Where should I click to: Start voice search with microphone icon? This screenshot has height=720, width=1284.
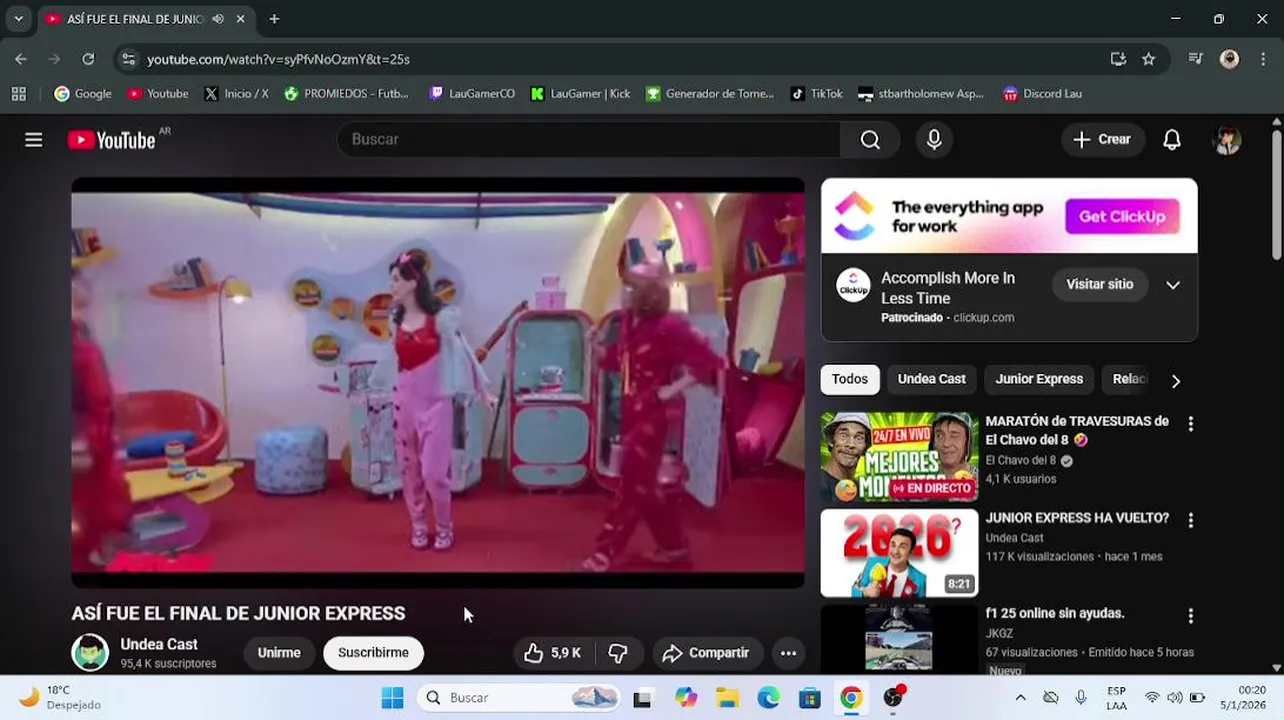(934, 140)
